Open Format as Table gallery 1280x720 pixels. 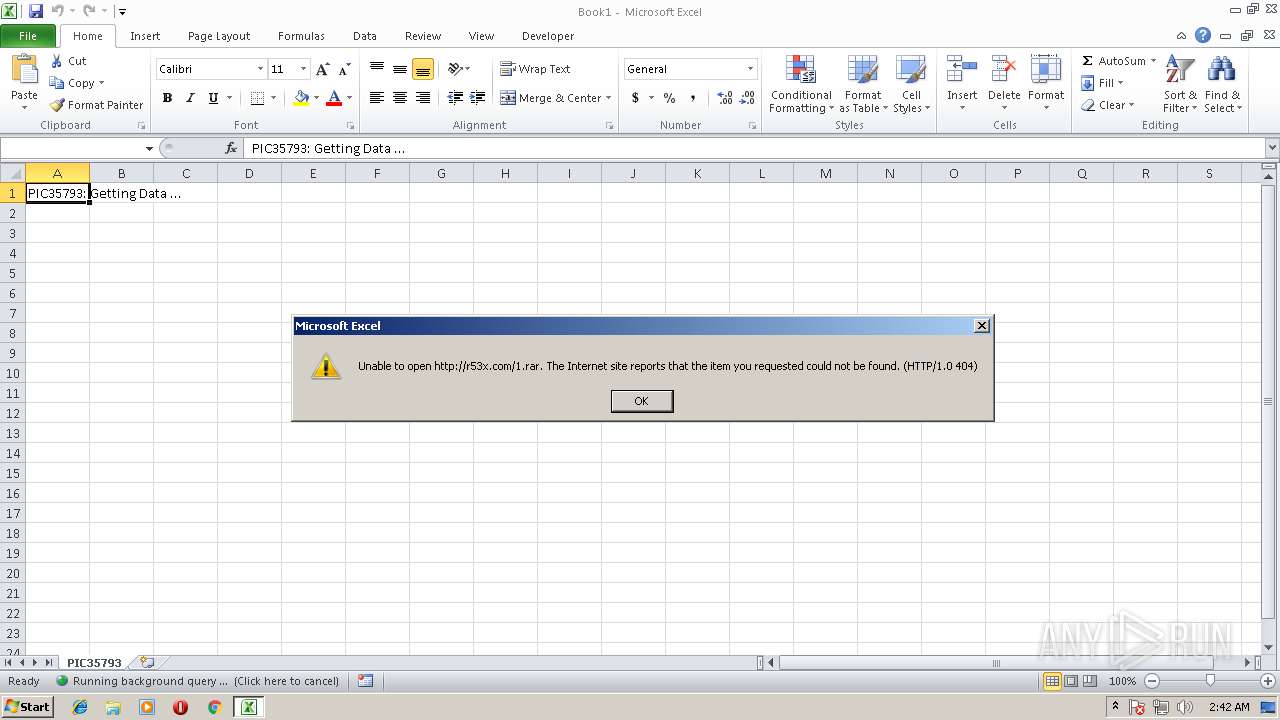[863, 85]
